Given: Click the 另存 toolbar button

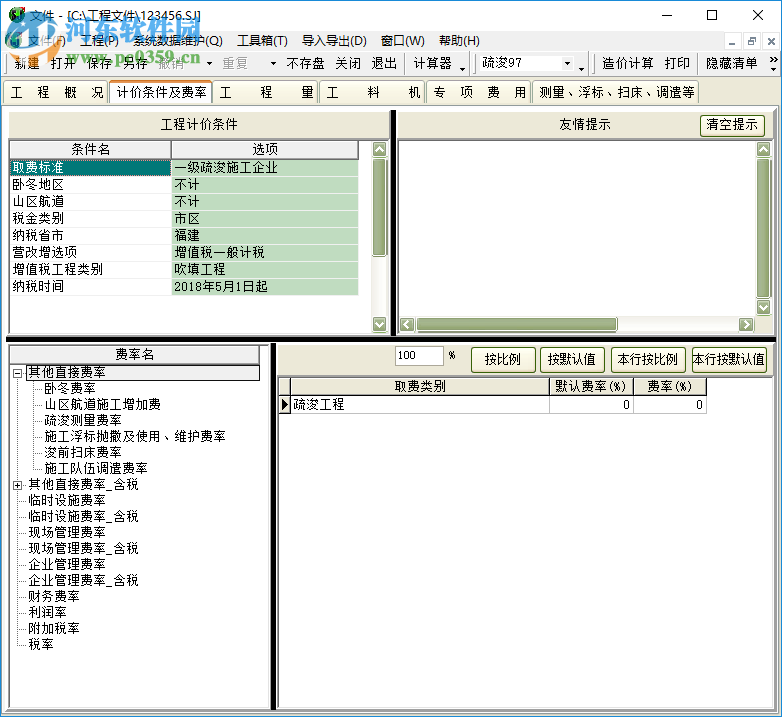Looking at the screenshot, I should [135, 63].
